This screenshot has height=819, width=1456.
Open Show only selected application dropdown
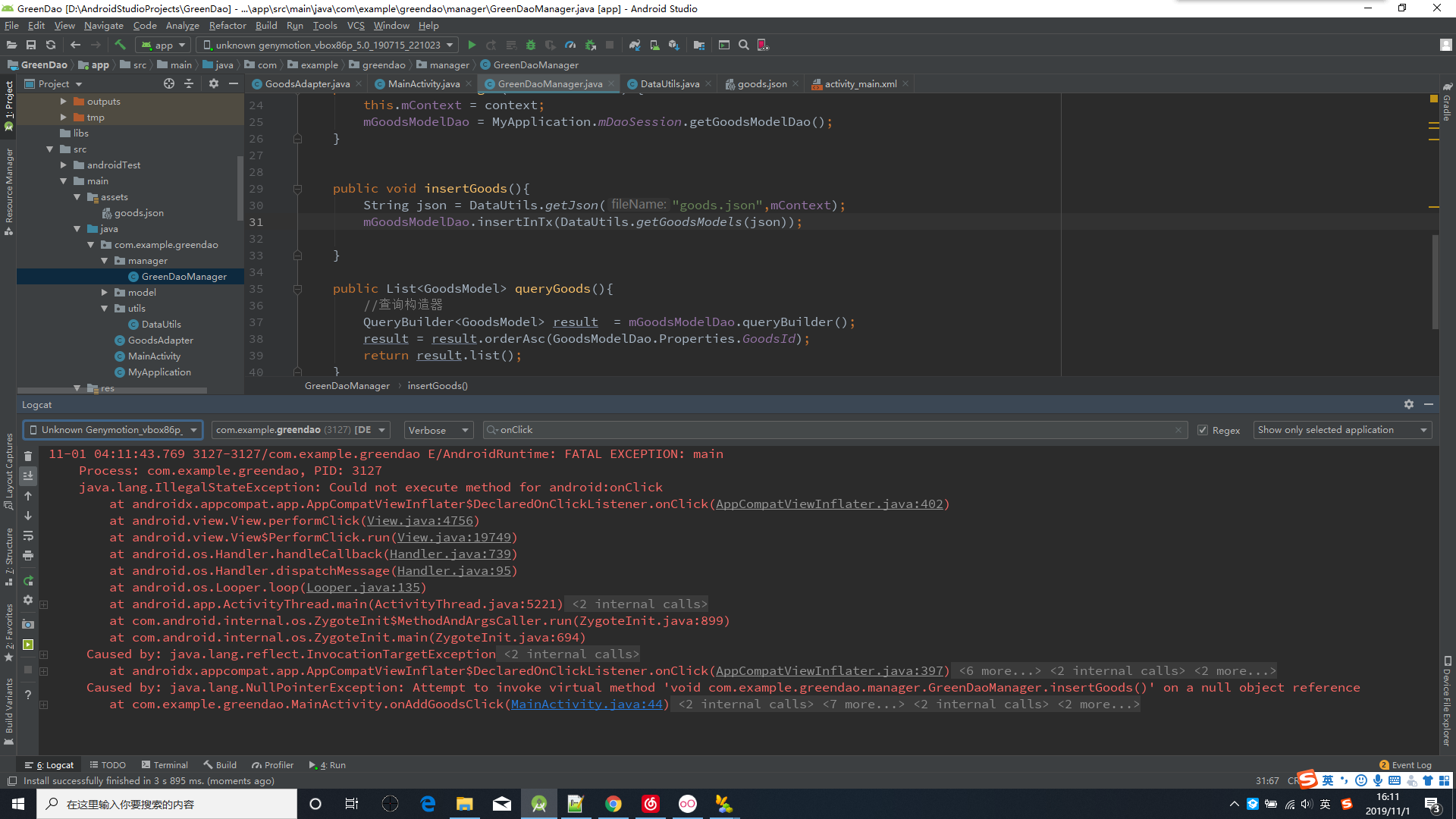pyautogui.click(x=1342, y=430)
